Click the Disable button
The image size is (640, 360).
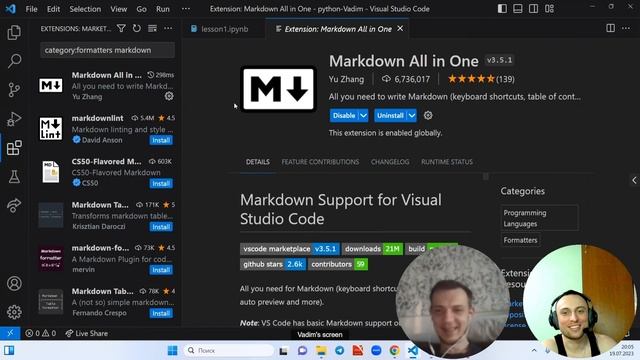click(x=344, y=116)
